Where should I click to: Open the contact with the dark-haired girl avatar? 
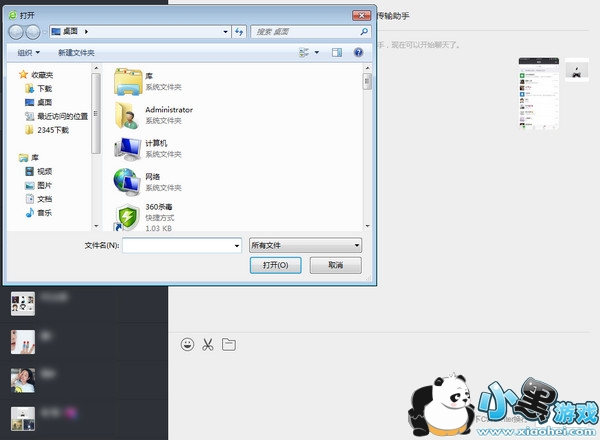(23, 380)
